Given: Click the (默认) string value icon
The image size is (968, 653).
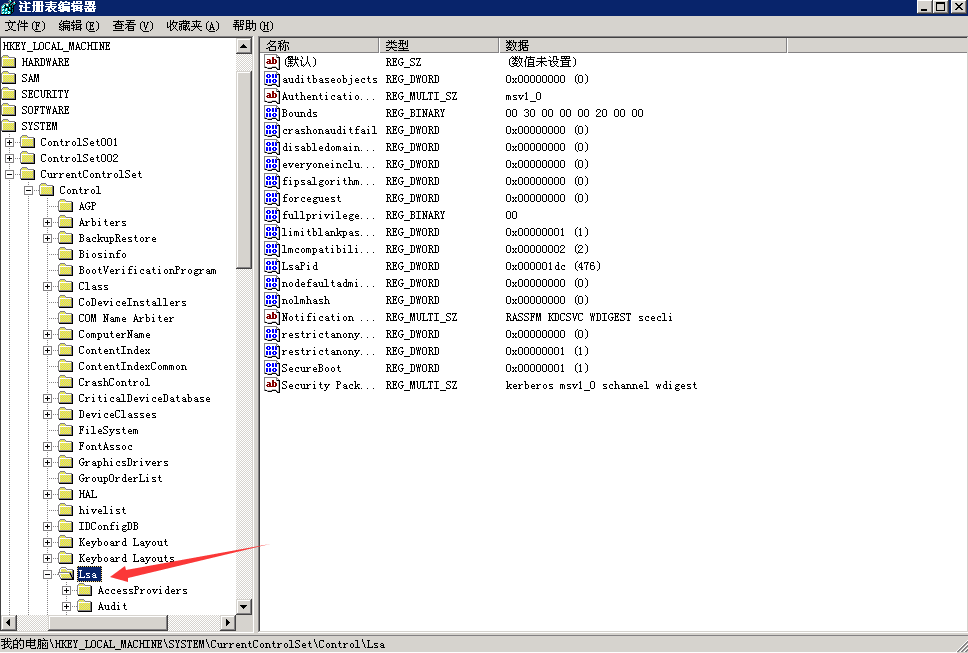Looking at the screenshot, I should pos(272,62).
